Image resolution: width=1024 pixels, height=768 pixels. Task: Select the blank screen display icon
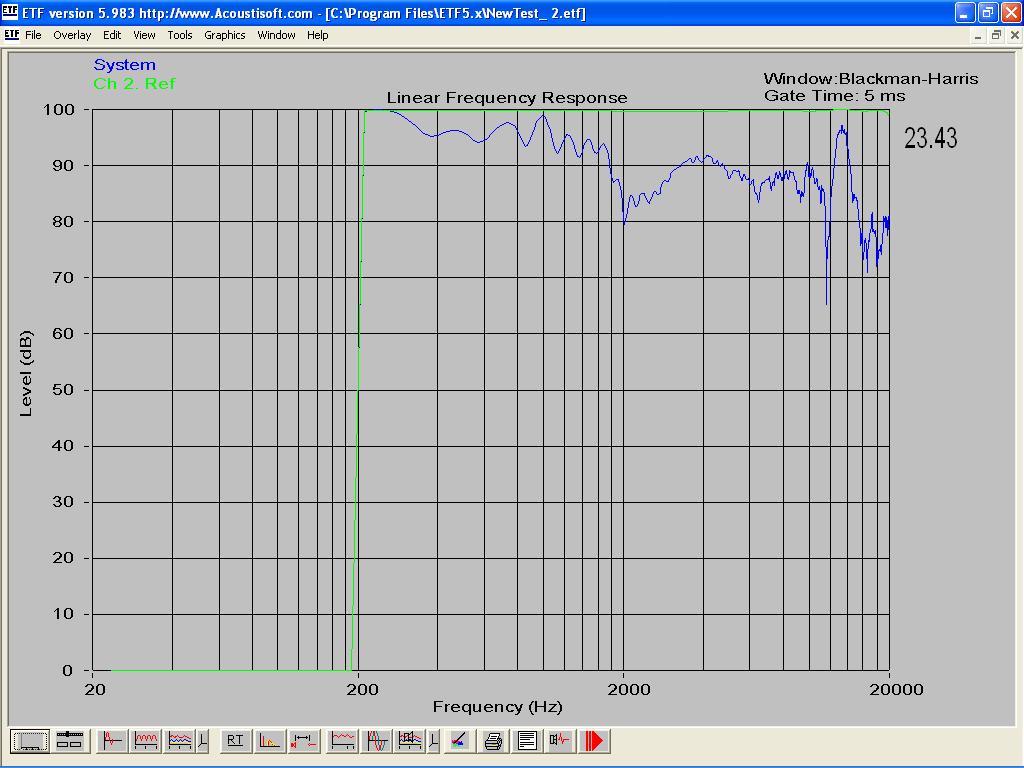30,741
